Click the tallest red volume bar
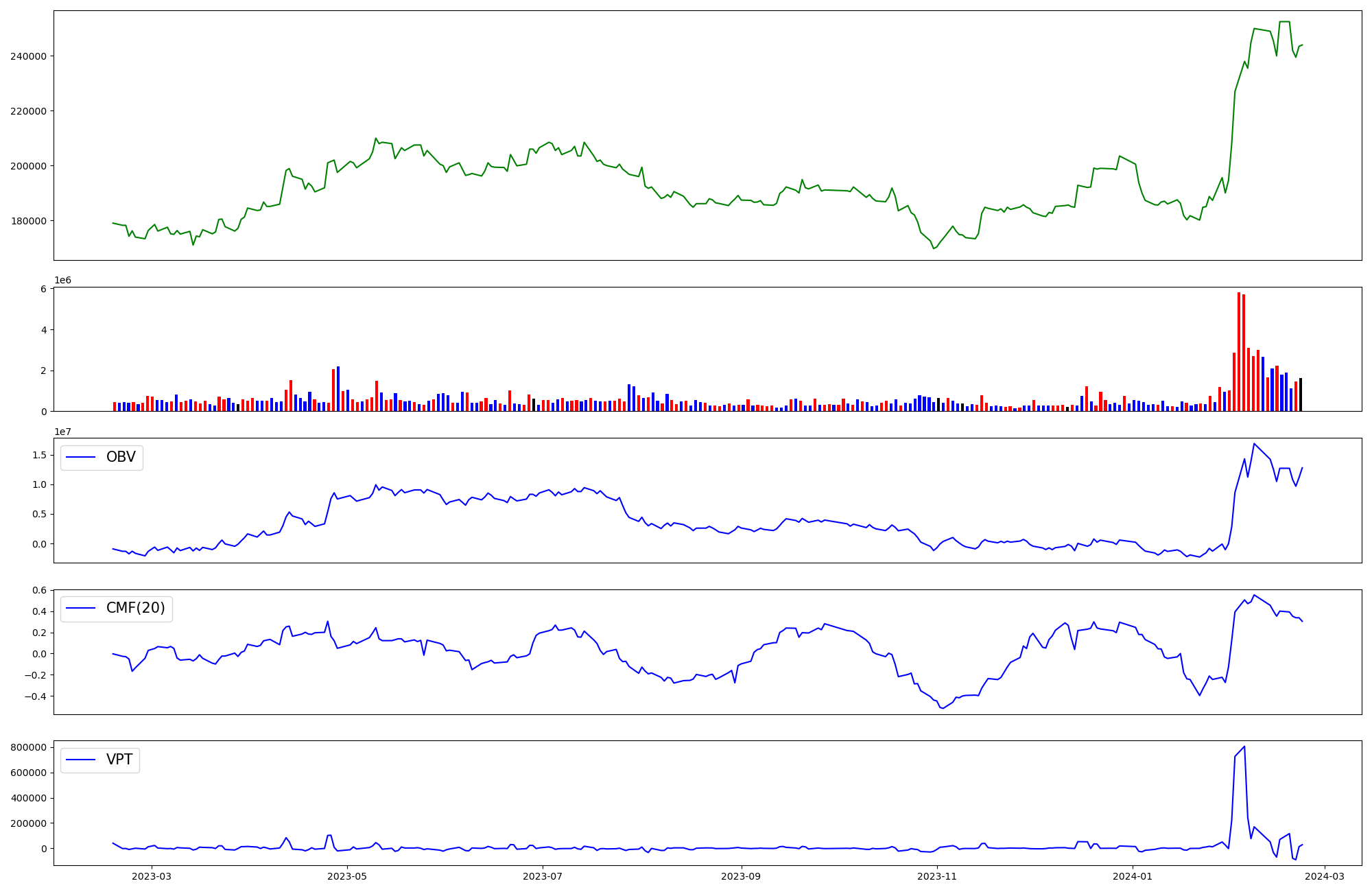Viewport: 1372px width, 892px height. 1239,351
